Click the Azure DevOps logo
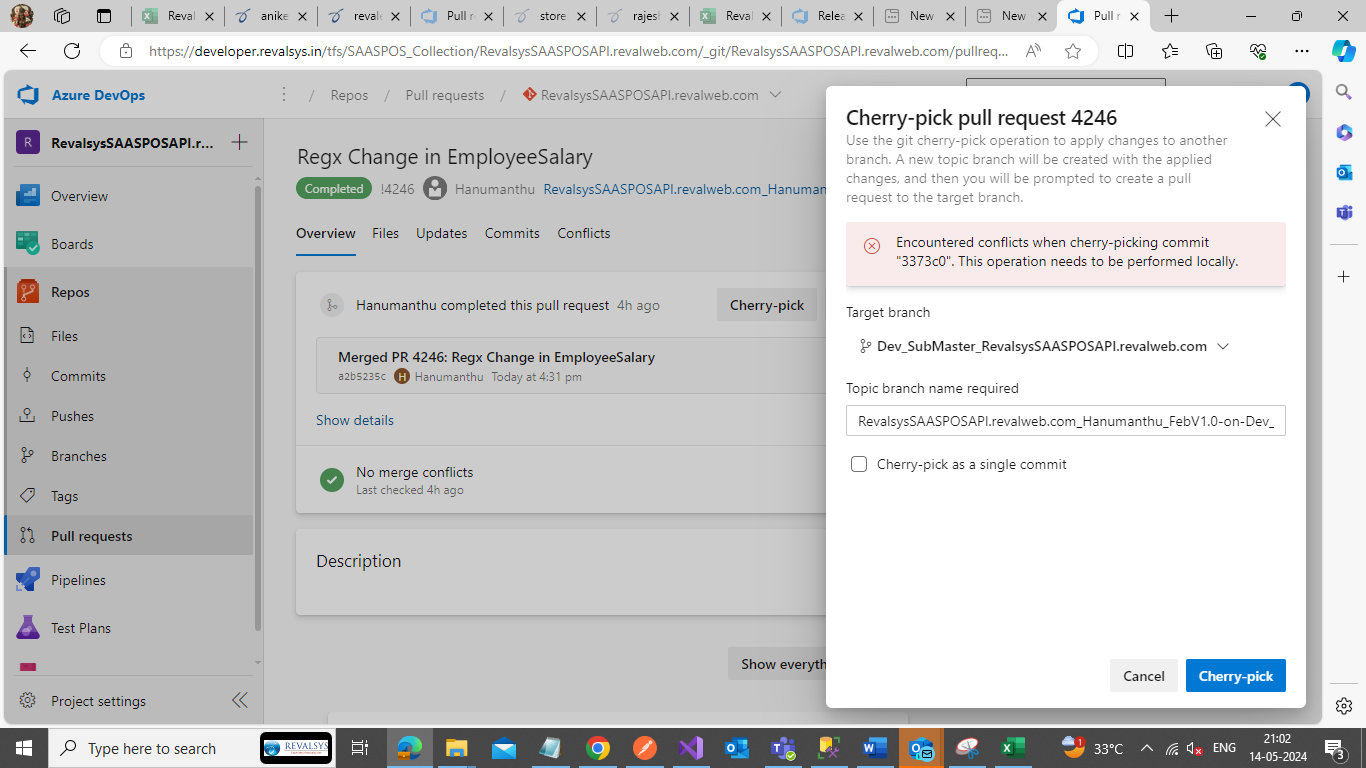 coord(28,95)
